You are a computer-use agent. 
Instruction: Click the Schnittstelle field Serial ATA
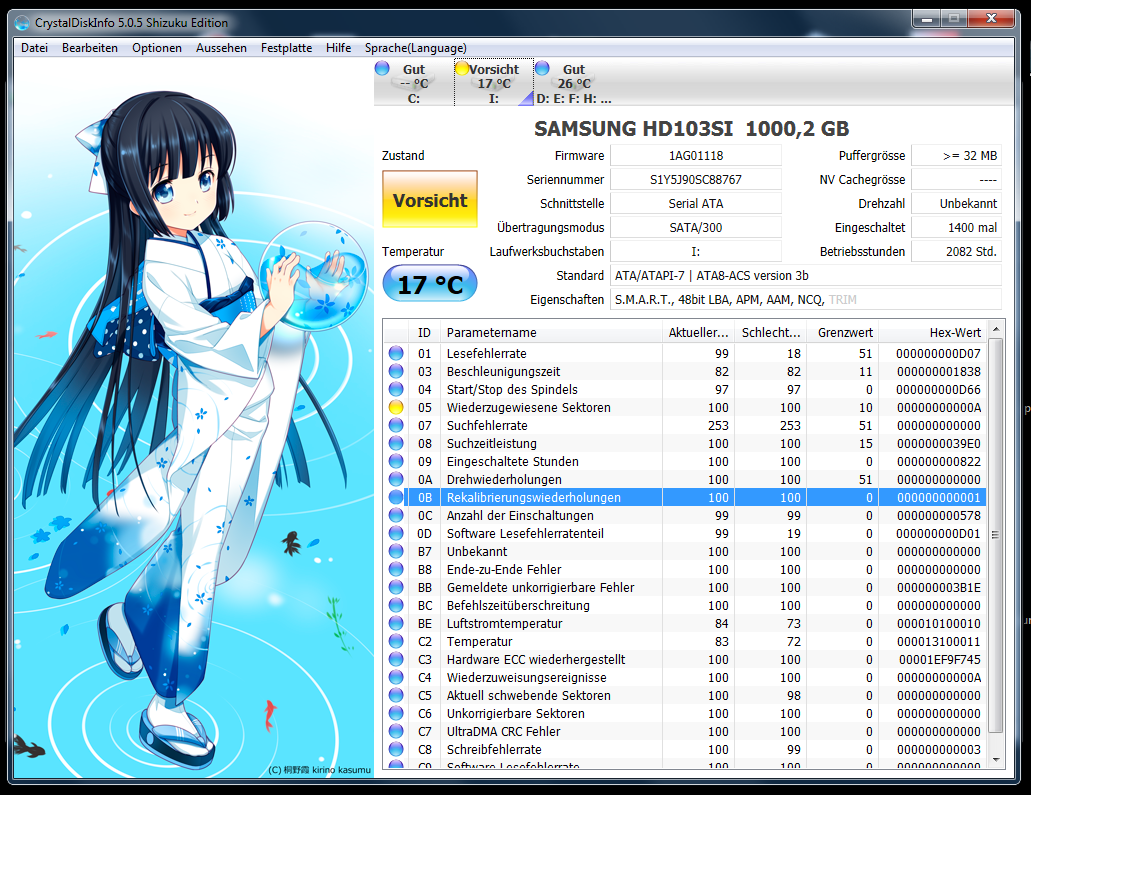[696, 203]
